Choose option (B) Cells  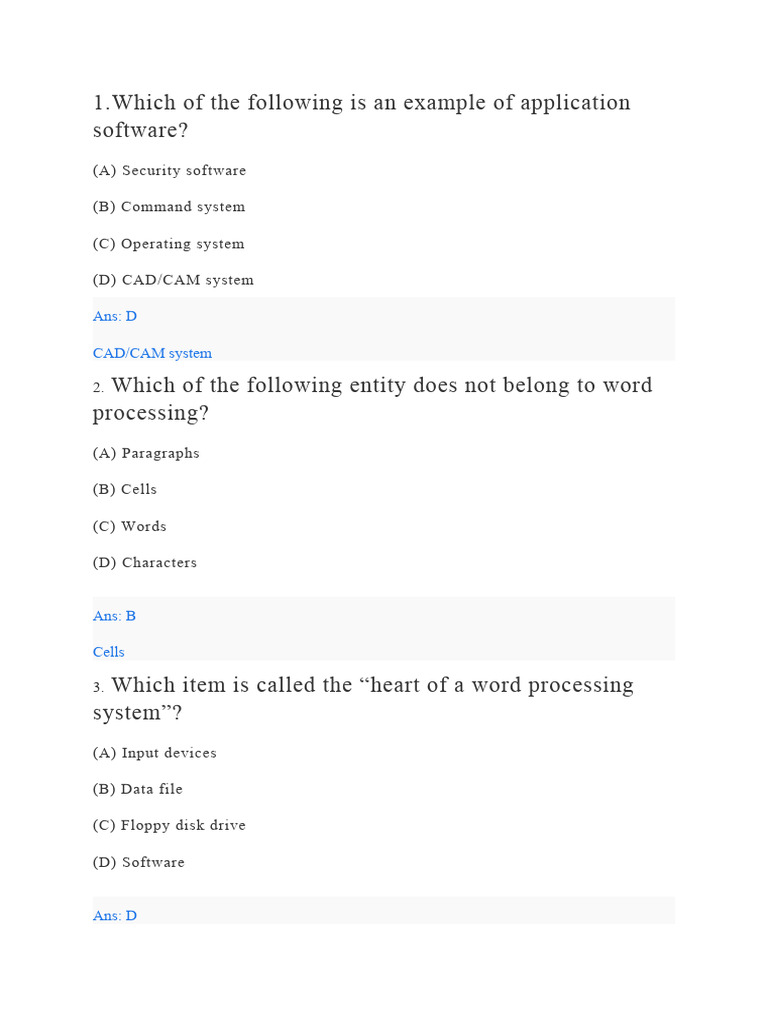[x=125, y=490]
